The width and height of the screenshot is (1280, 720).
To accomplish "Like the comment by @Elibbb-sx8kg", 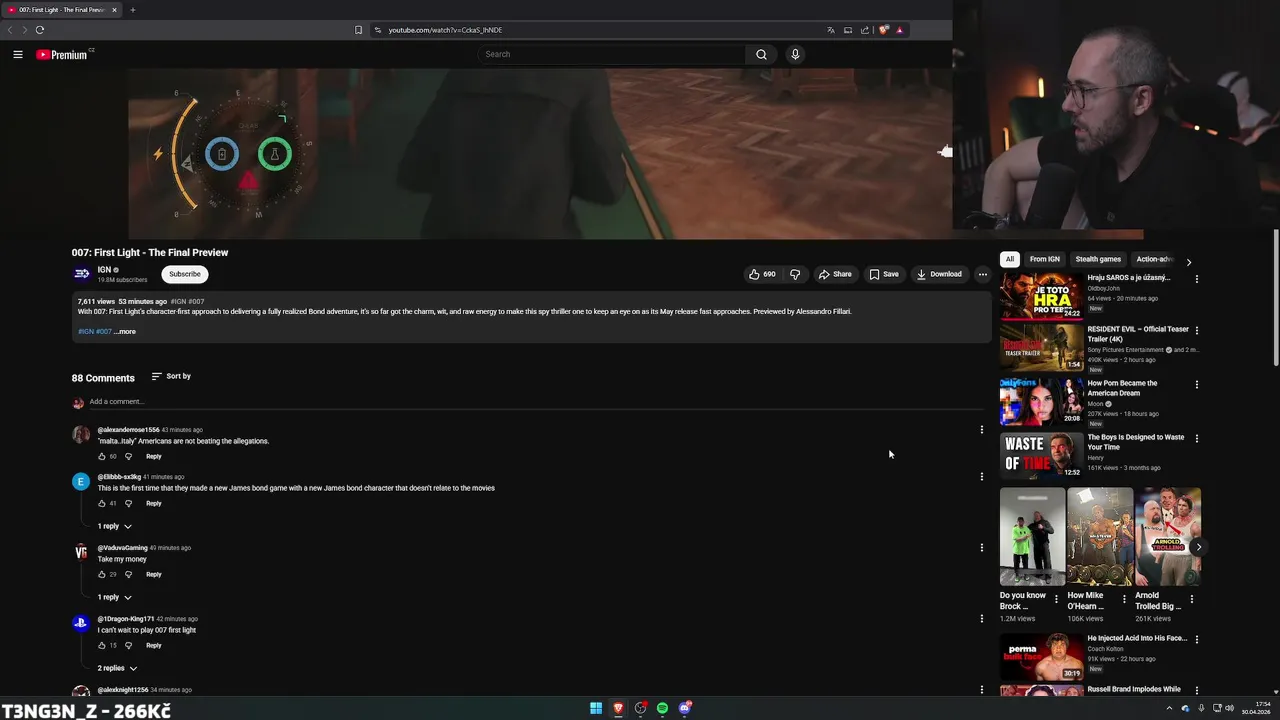I will point(102,504).
